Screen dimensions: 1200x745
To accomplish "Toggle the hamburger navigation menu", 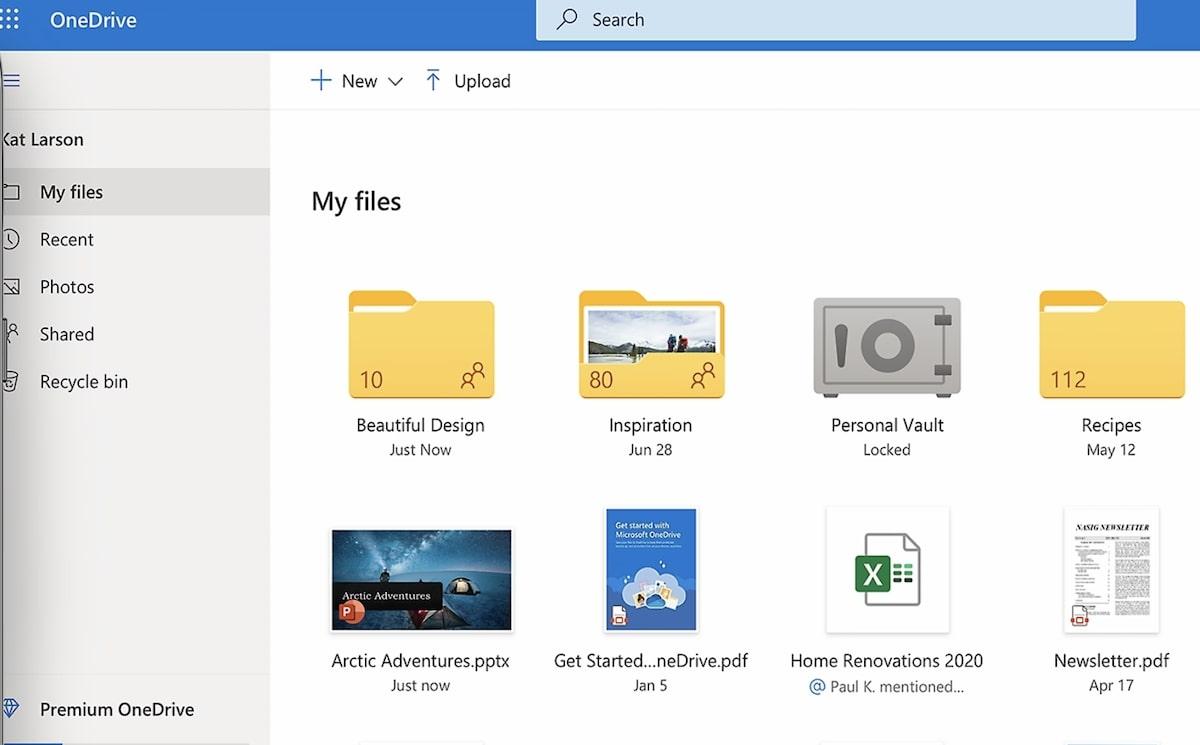I will tap(11, 81).
